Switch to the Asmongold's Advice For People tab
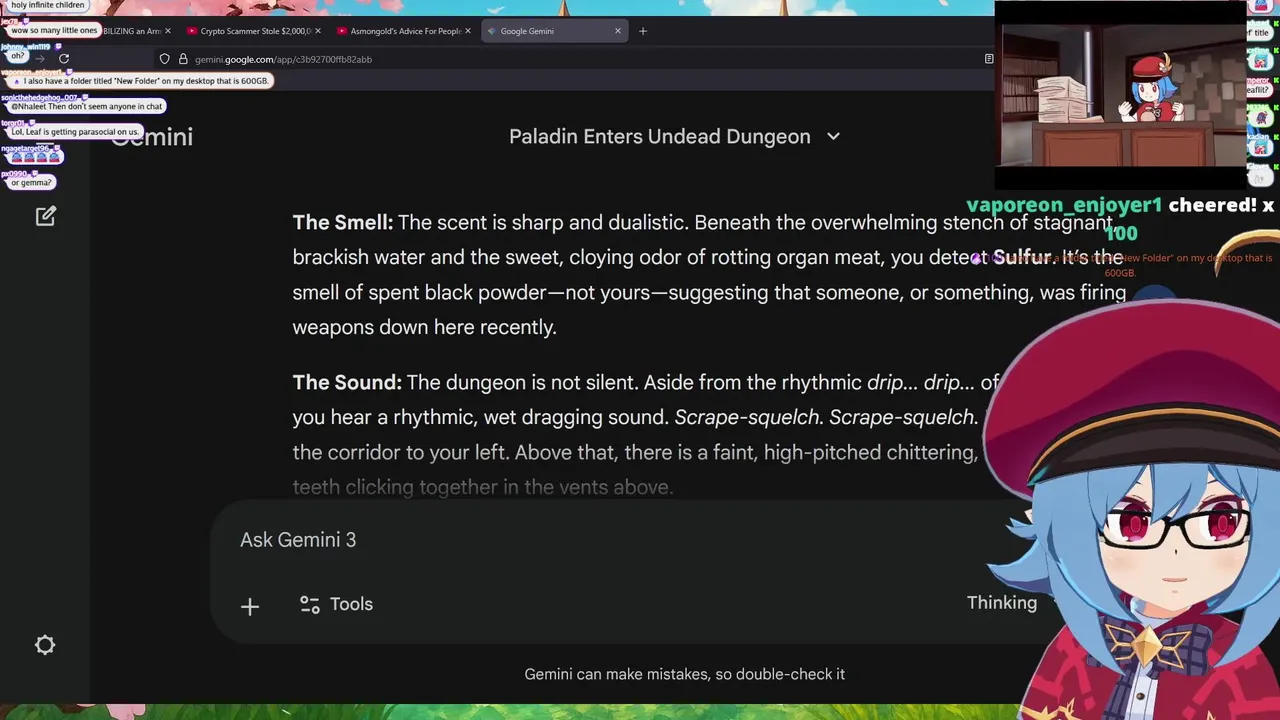Screen dimensions: 1280x720 click(405, 31)
